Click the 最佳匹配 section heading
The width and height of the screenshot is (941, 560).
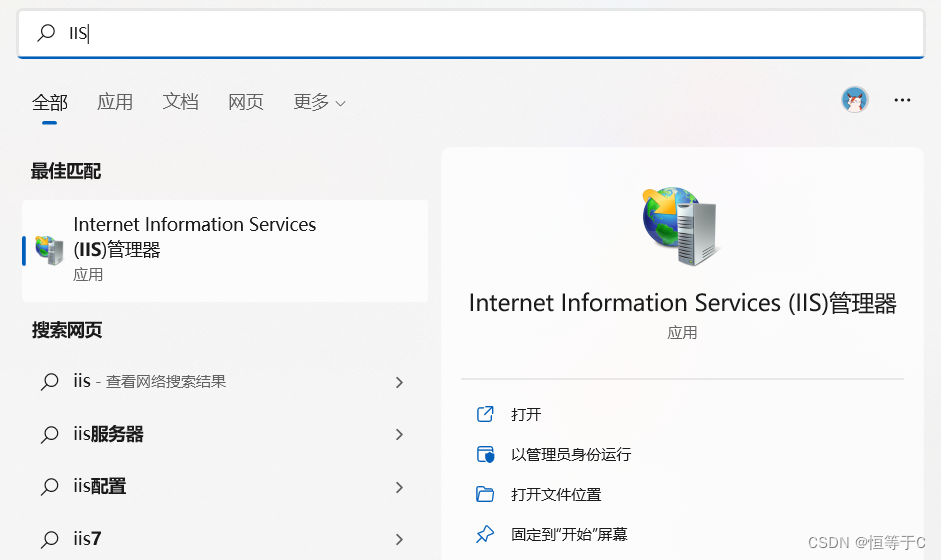coord(66,171)
